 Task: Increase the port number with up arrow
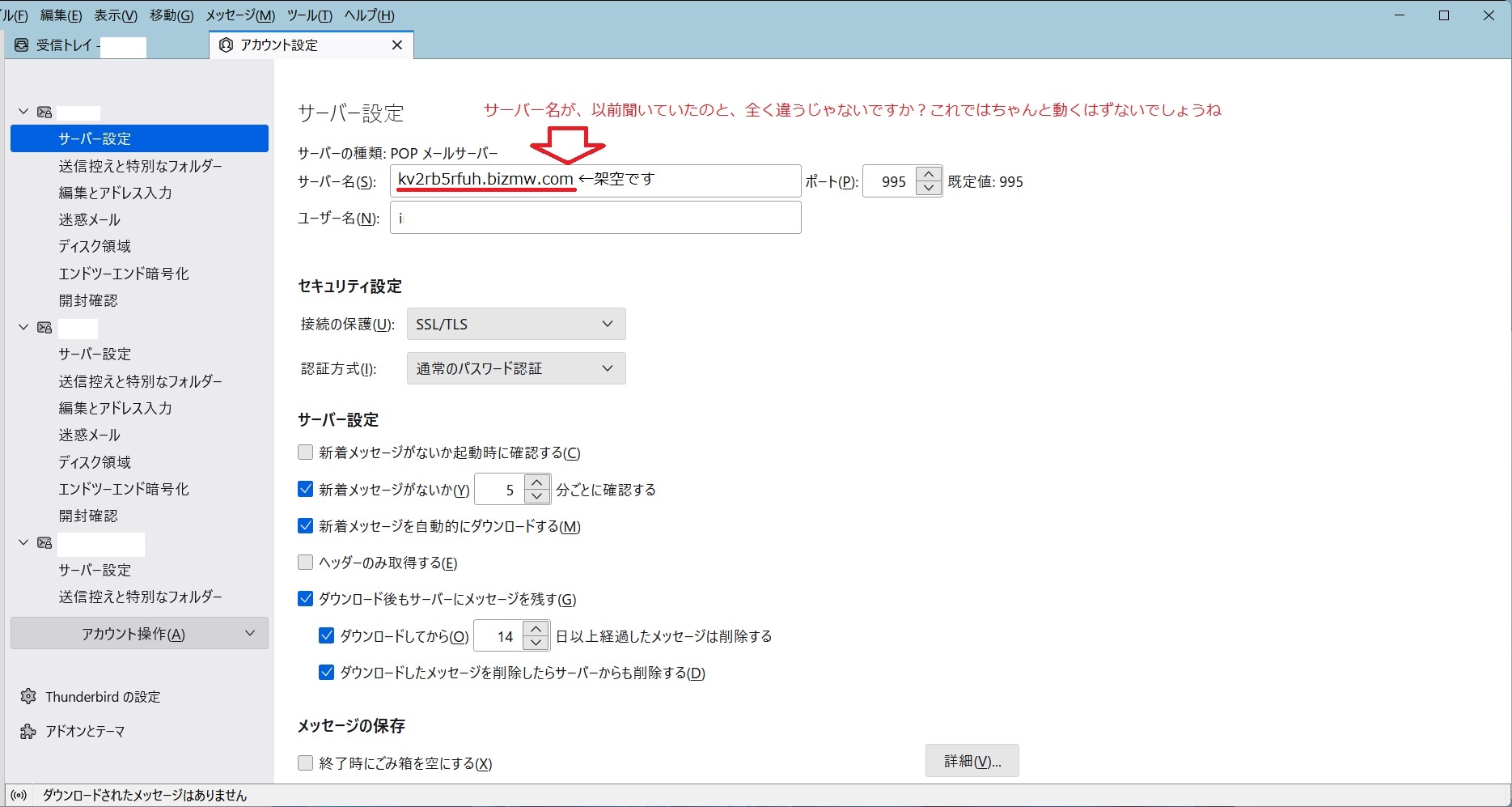pyautogui.click(x=929, y=174)
